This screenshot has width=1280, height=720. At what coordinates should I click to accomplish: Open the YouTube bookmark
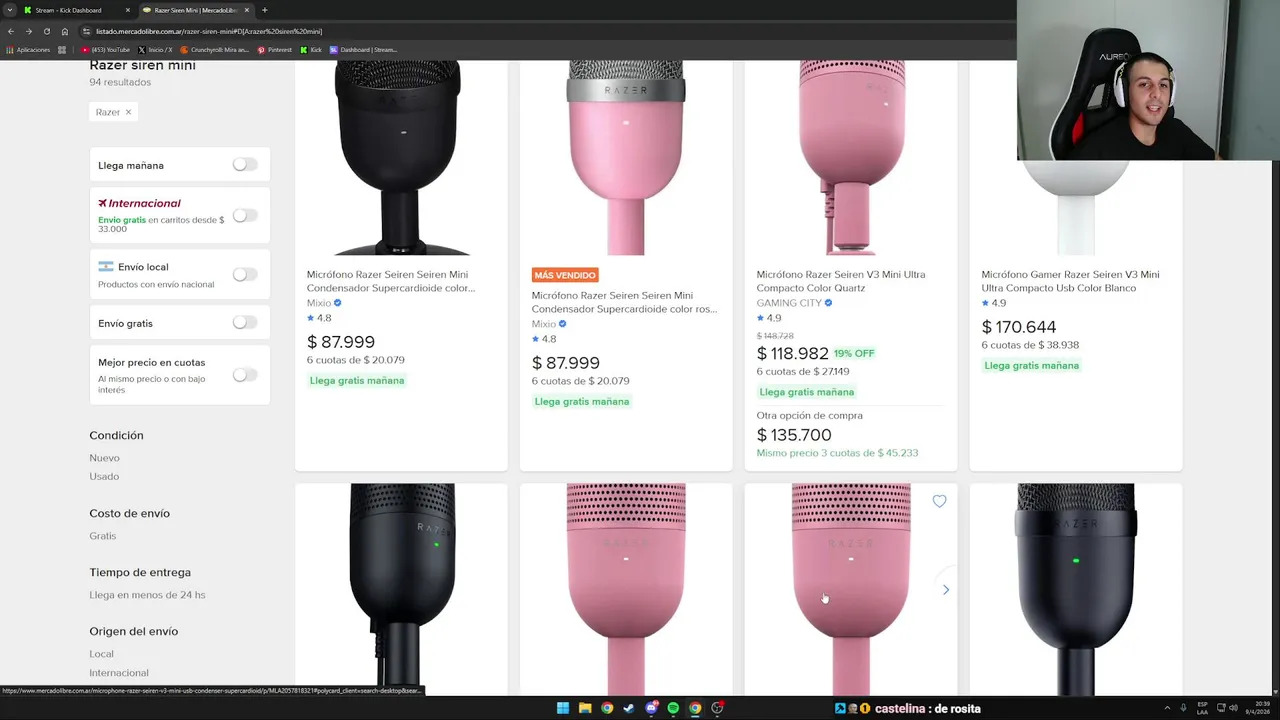(106, 49)
